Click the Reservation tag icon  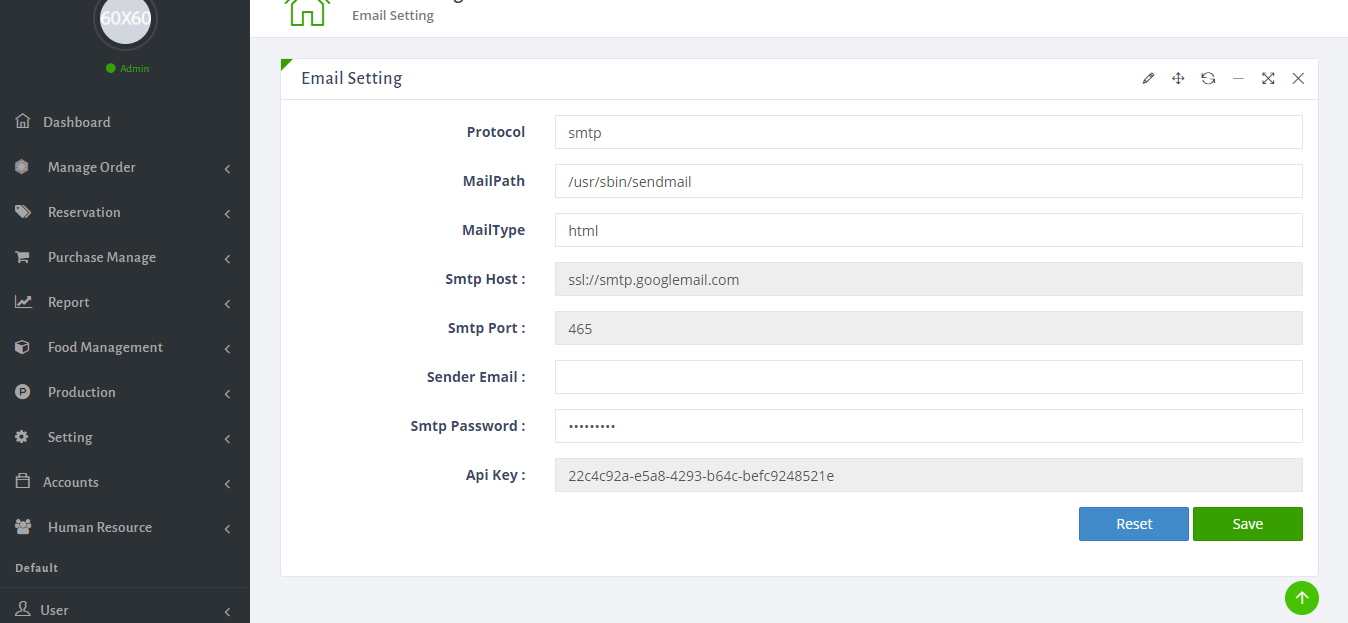22,212
